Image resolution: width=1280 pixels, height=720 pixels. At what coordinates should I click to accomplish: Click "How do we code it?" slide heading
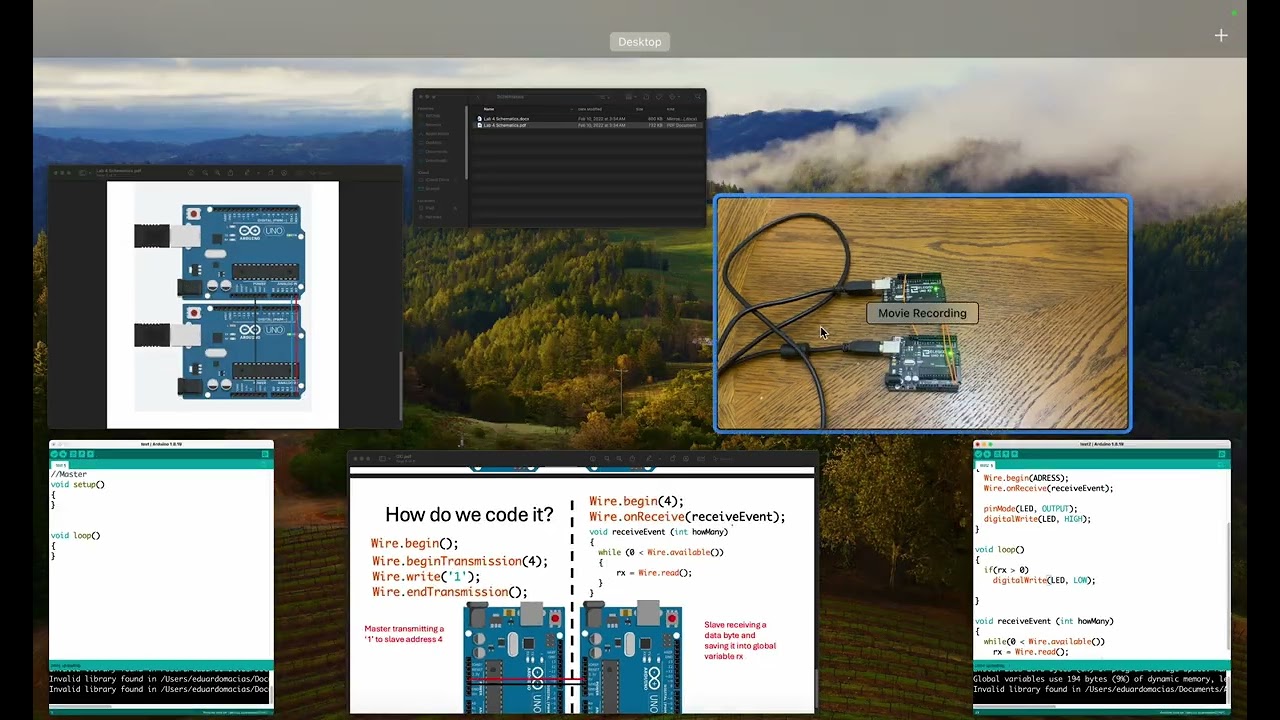click(469, 515)
